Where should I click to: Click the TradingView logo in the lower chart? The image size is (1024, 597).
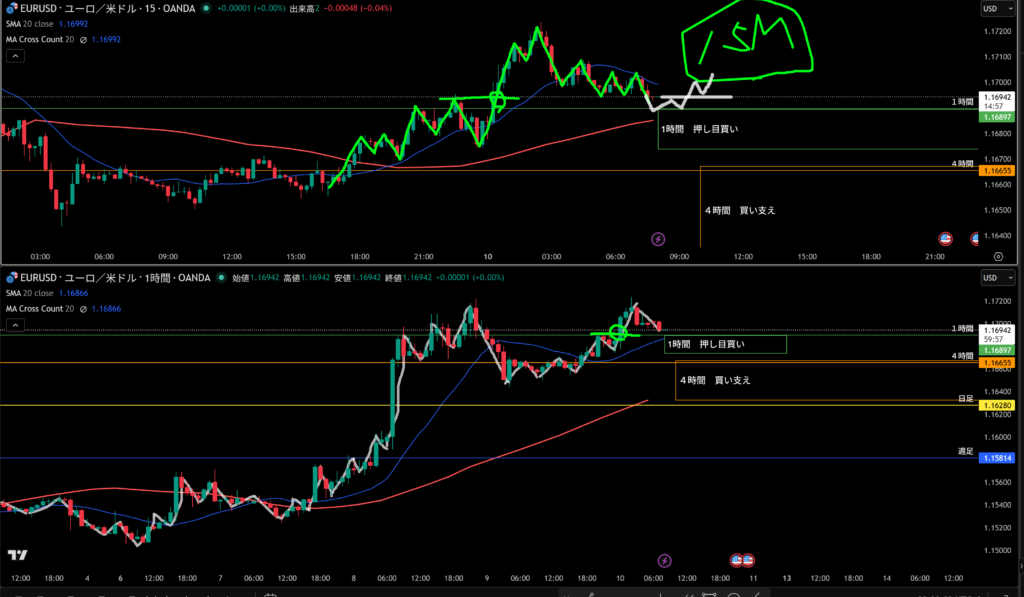click(x=17, y=555)
